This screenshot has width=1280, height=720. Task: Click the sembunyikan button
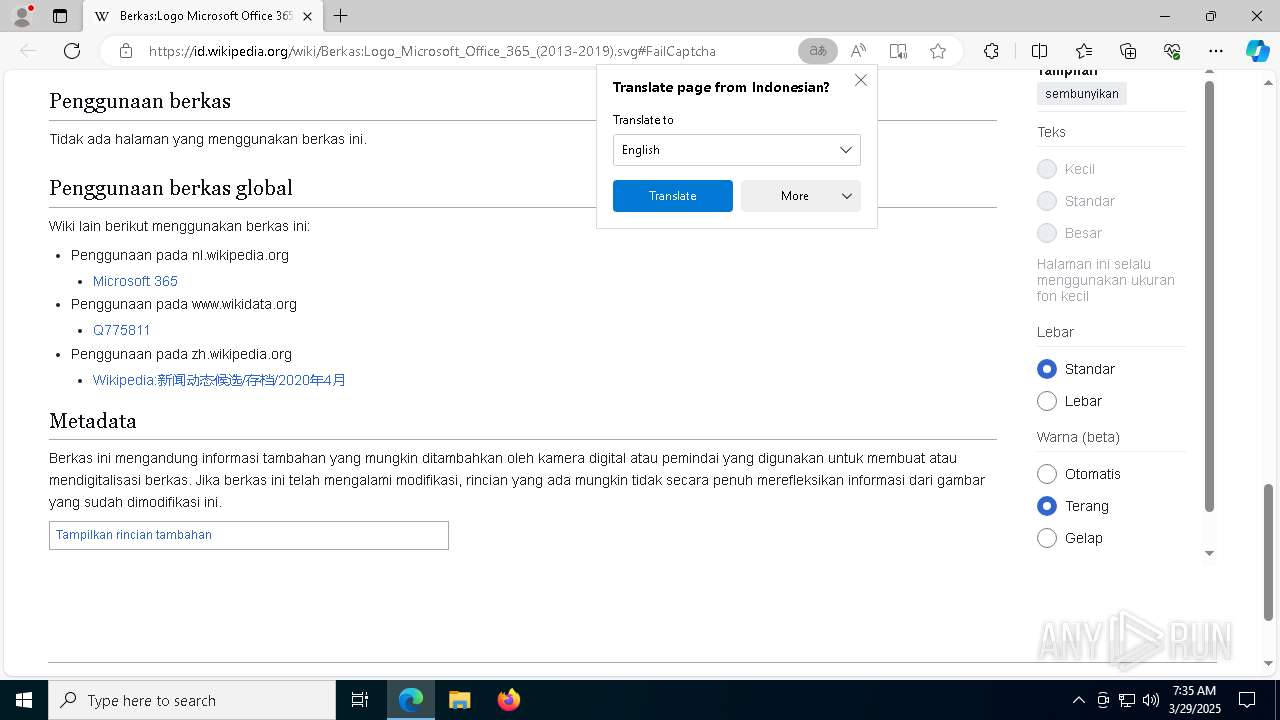1082,93
